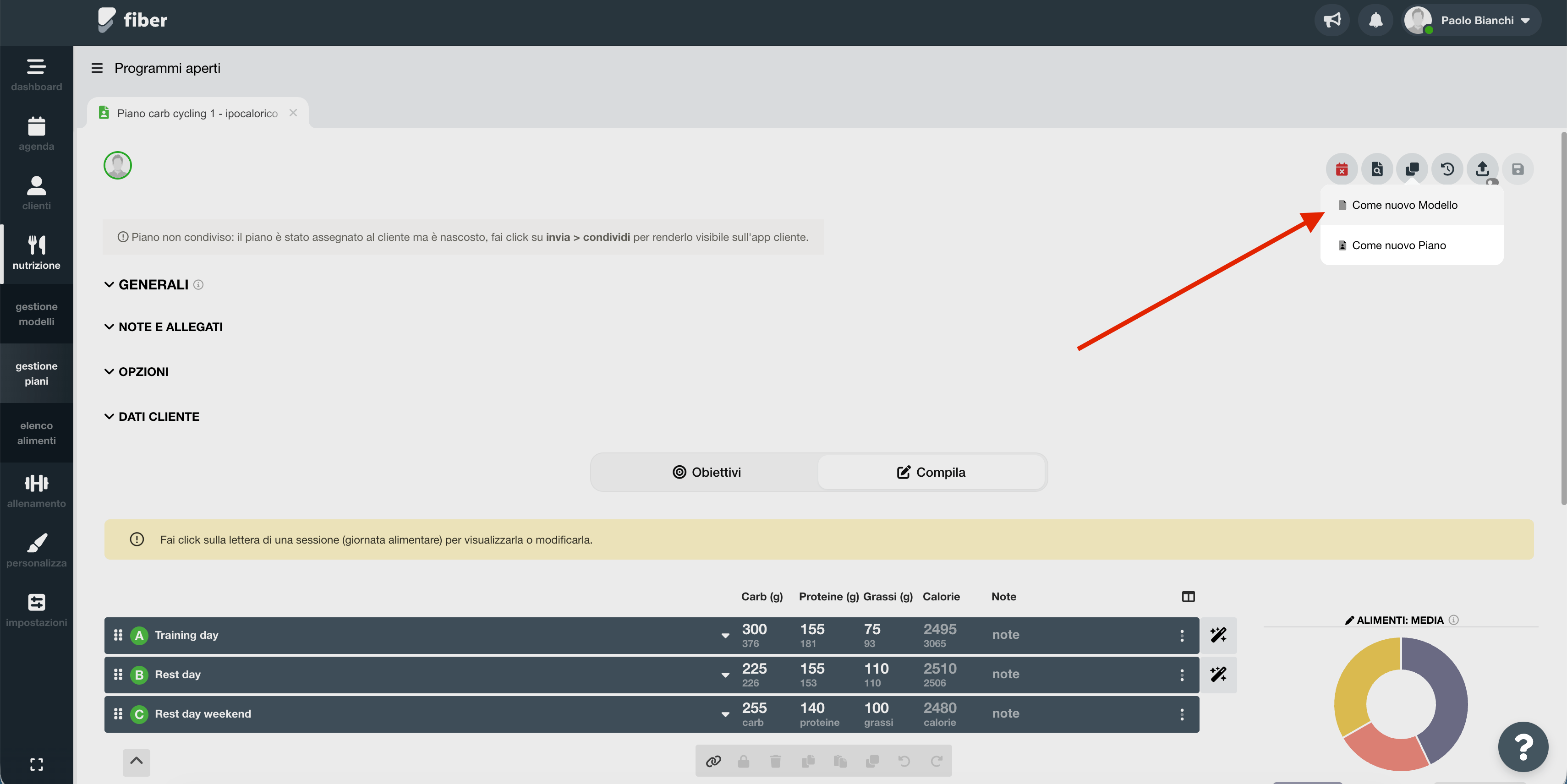Click the paste clipboard icon in bottom toolbar
This screenshot has height=784, width=1567.
coord(840,761)
